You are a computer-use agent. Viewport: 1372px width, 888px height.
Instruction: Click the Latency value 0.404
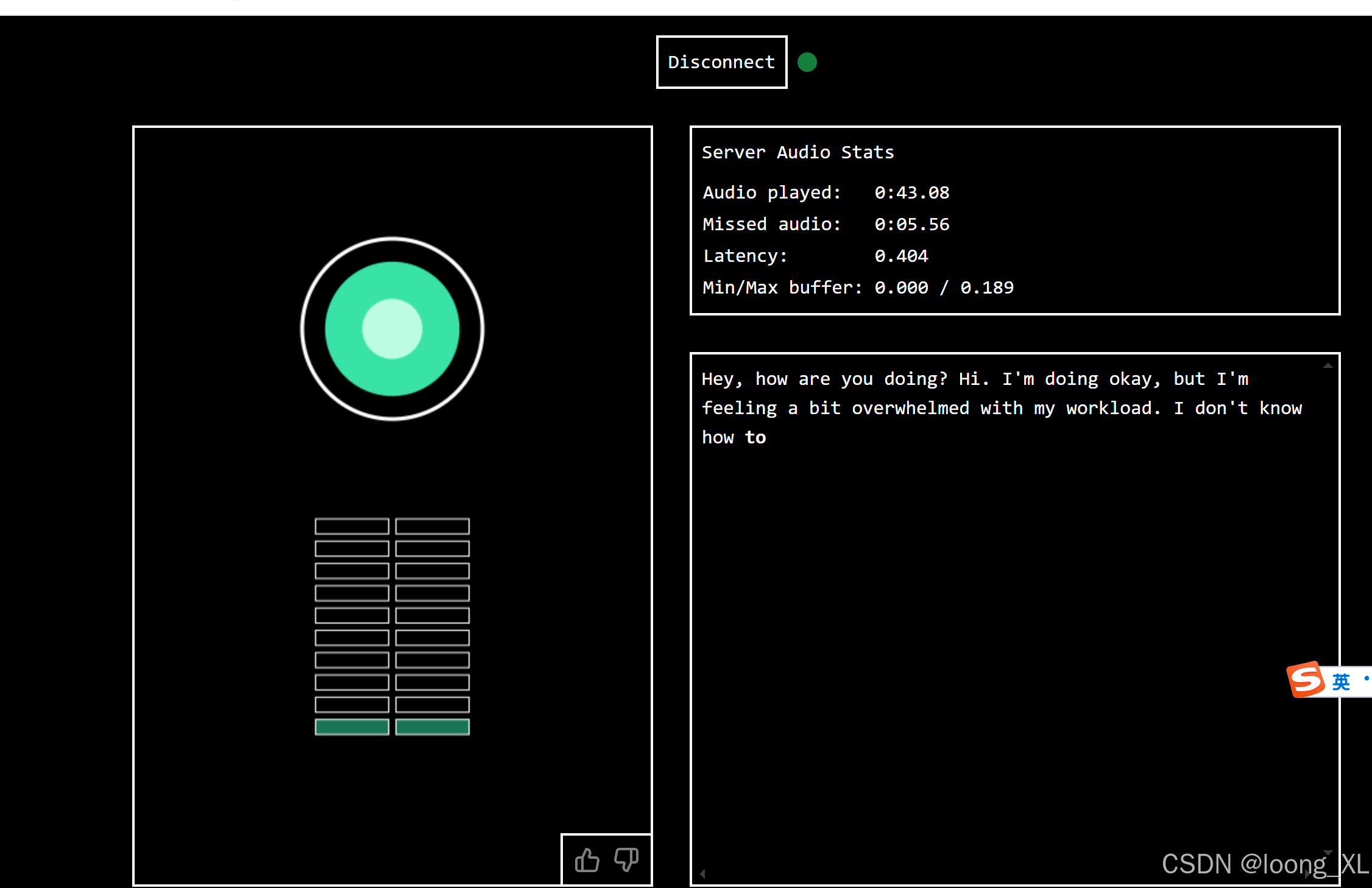pyautogui.click(x=901, y=256)
